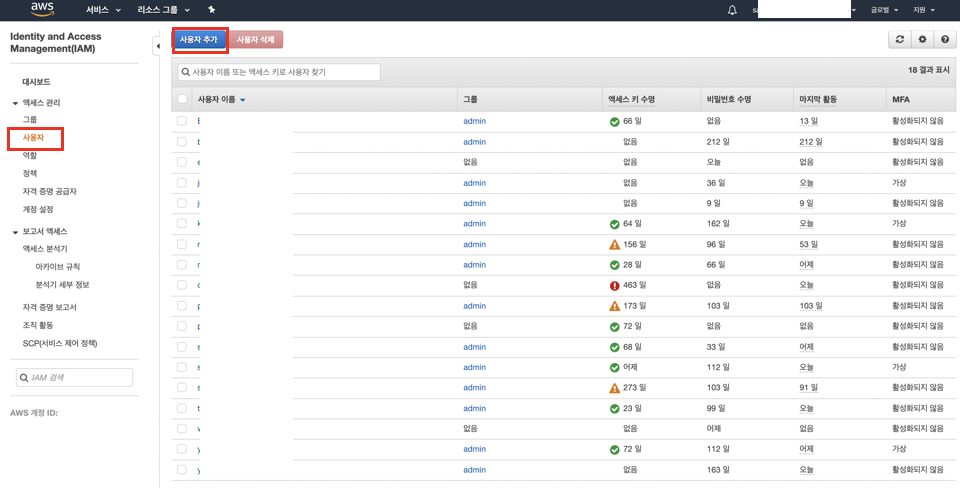Click the 53 일 last activity cell
Viewport: 960px width, 488px height.
tap(808, 244)
